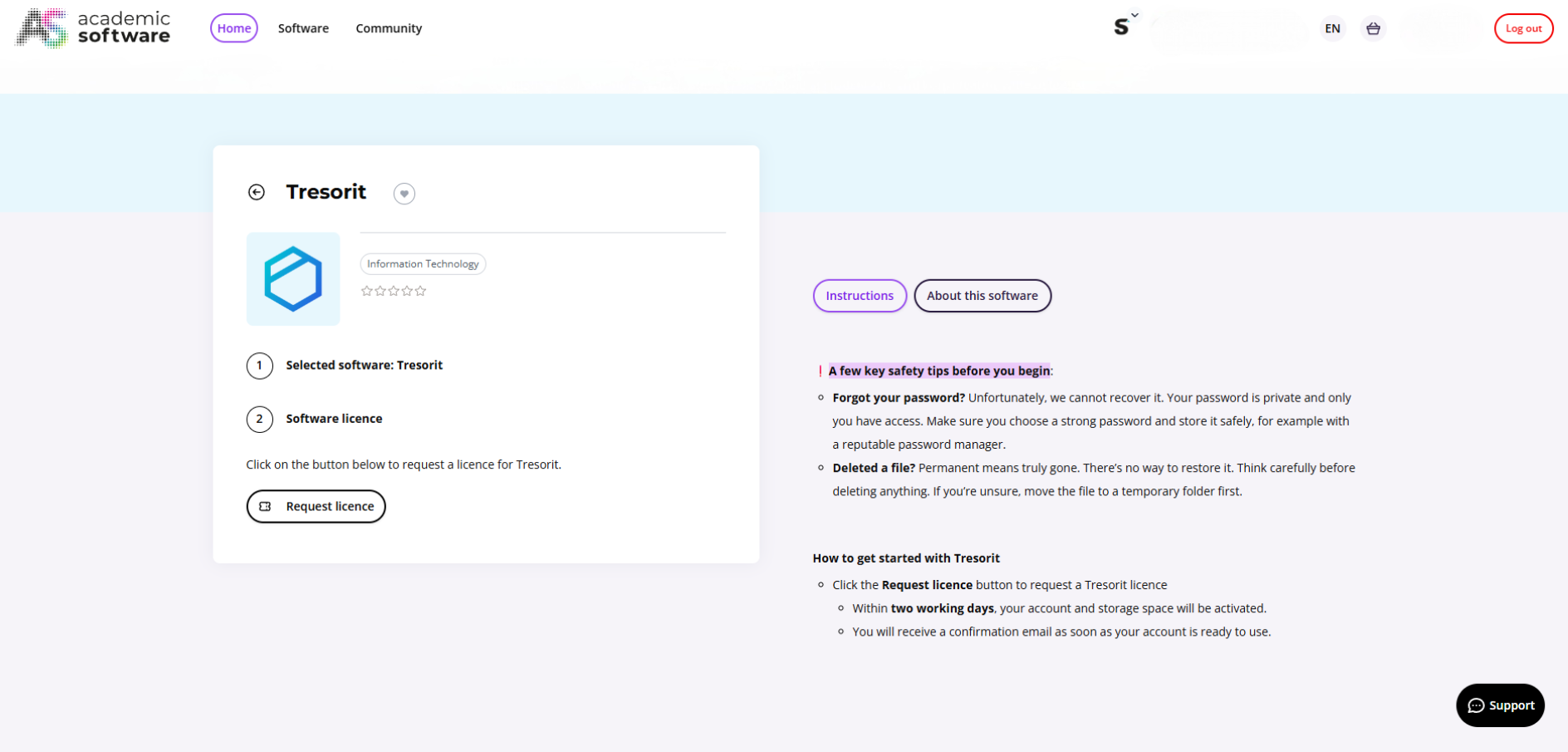
Task: Click the Tresorit hexagon logo thumbnail
Action: click(x=293, y=279)
